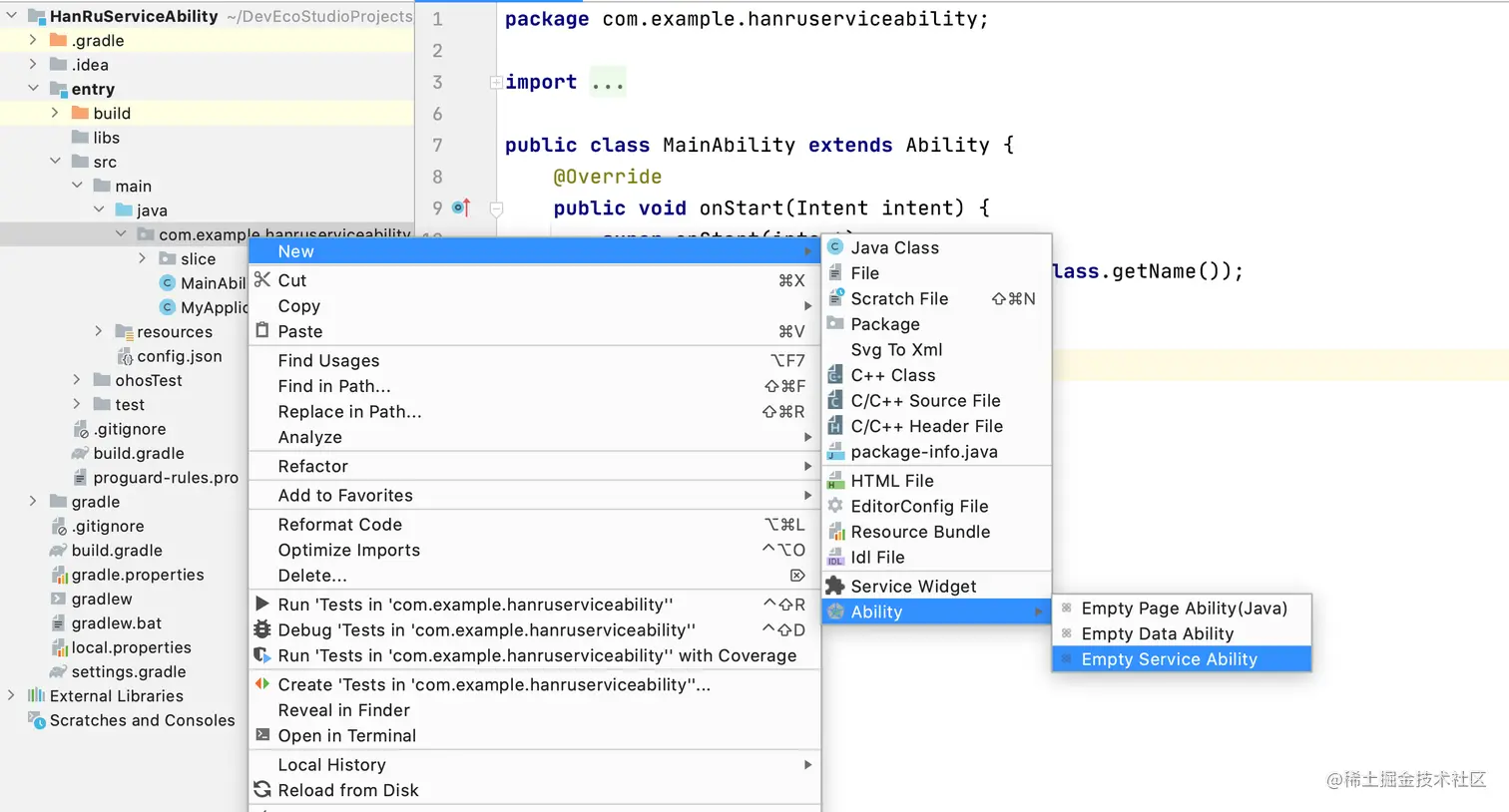Click the Service Widget puzzle icon
The width and height of the screenshot is (1509, 812).
pyautogui.click(x=835, y=586)
